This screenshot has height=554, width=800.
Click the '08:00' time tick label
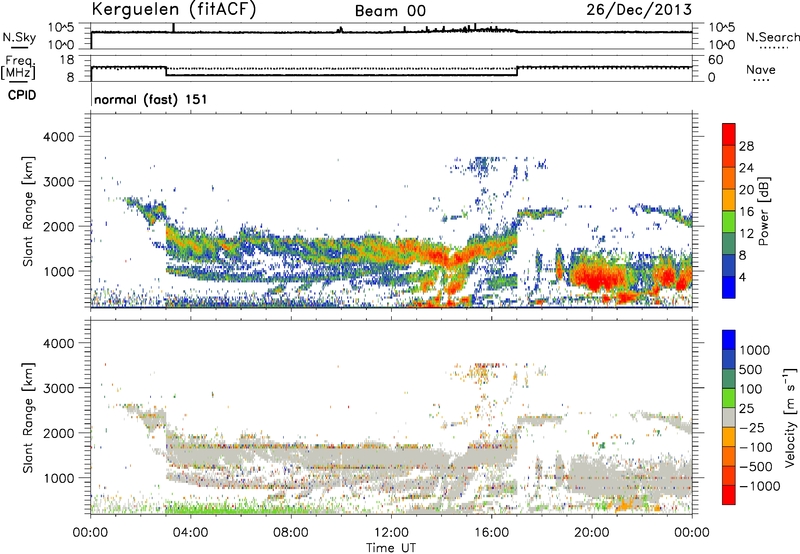(x=291, y=533)
